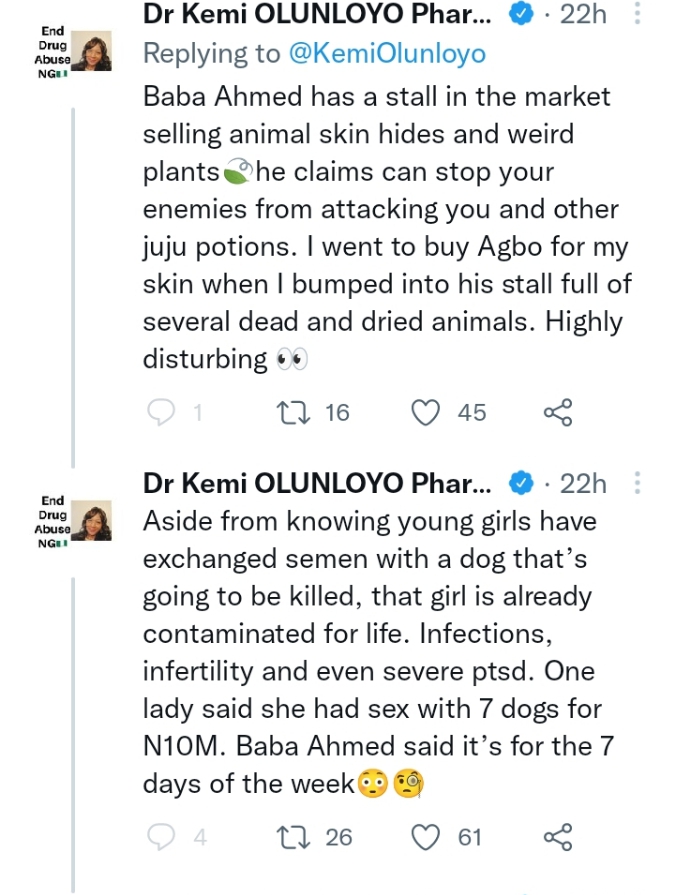675x895 pixels.
Task: Open more options on second tweet
Action: 638,484
